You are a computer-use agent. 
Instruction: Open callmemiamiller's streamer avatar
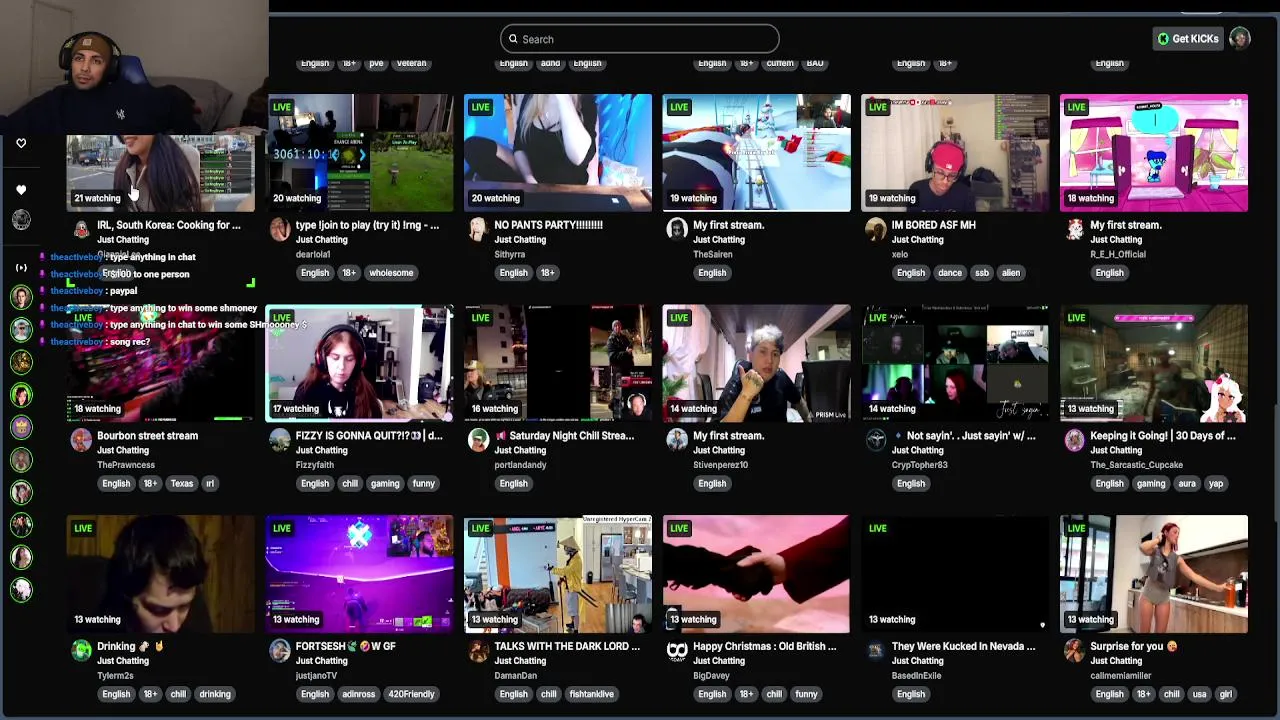click(x=1075, y=652)
